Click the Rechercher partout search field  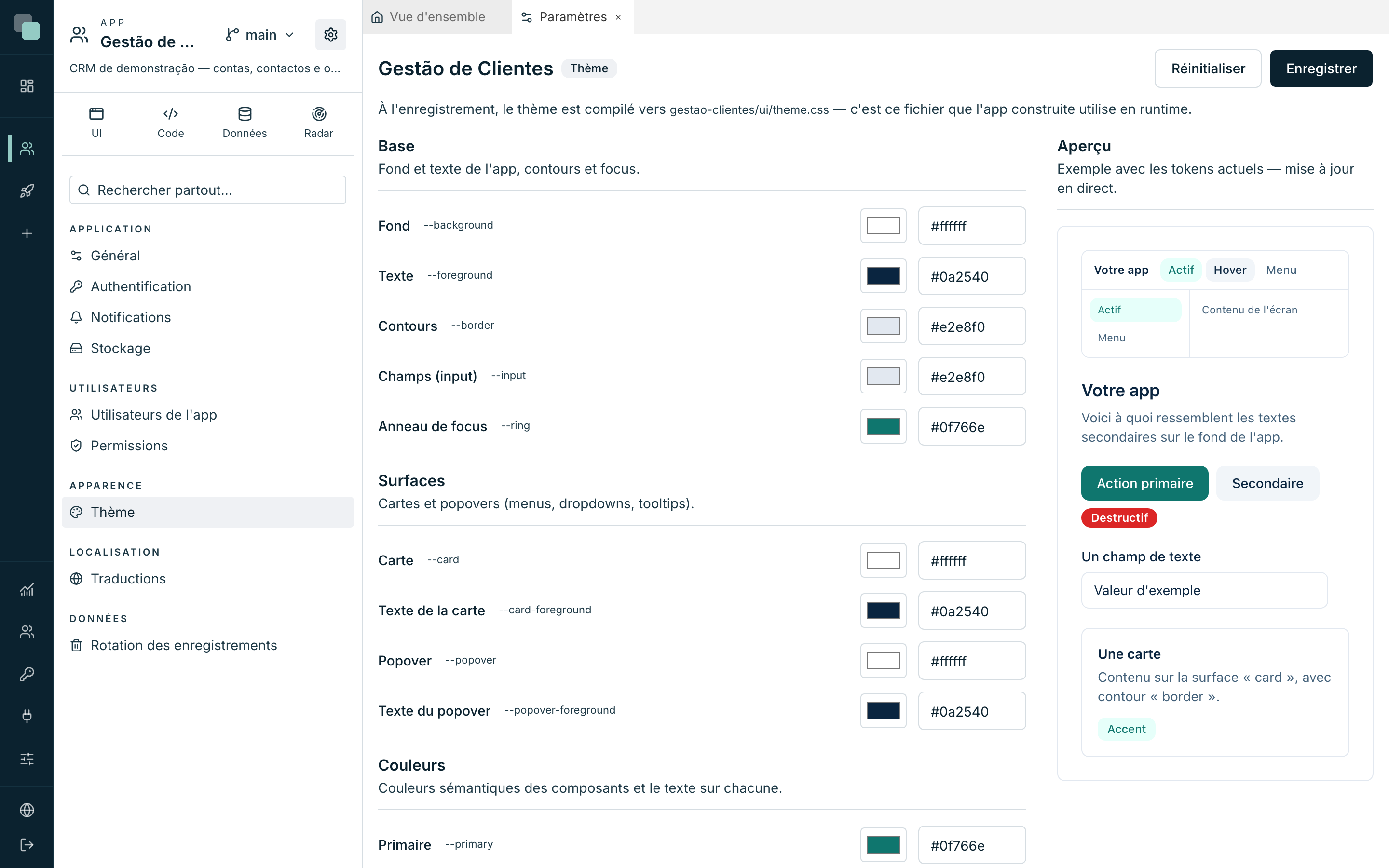[208, 190]
